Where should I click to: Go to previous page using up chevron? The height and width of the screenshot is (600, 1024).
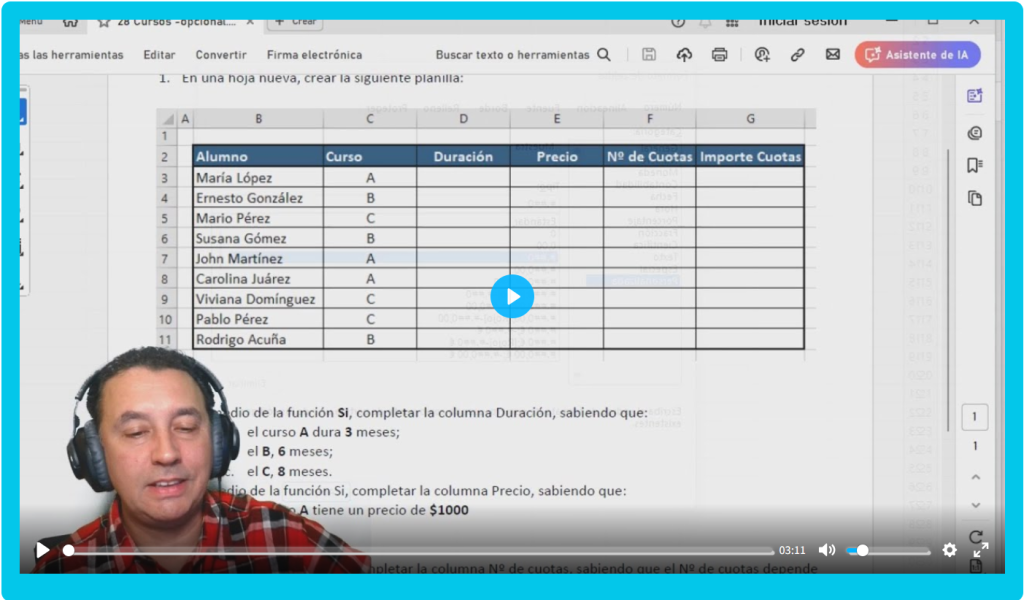point(976,477)
